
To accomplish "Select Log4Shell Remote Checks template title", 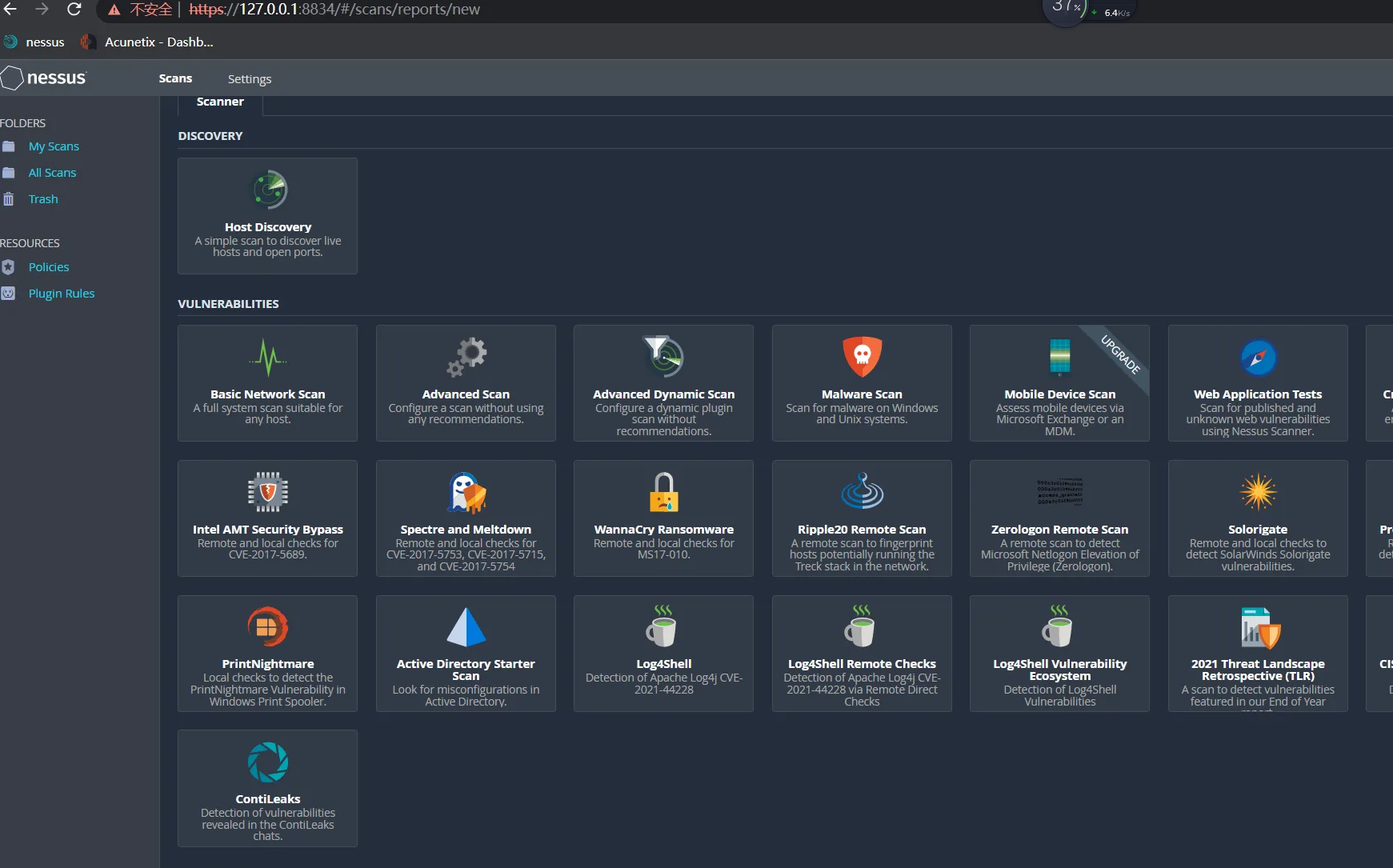I will (862, 664).
